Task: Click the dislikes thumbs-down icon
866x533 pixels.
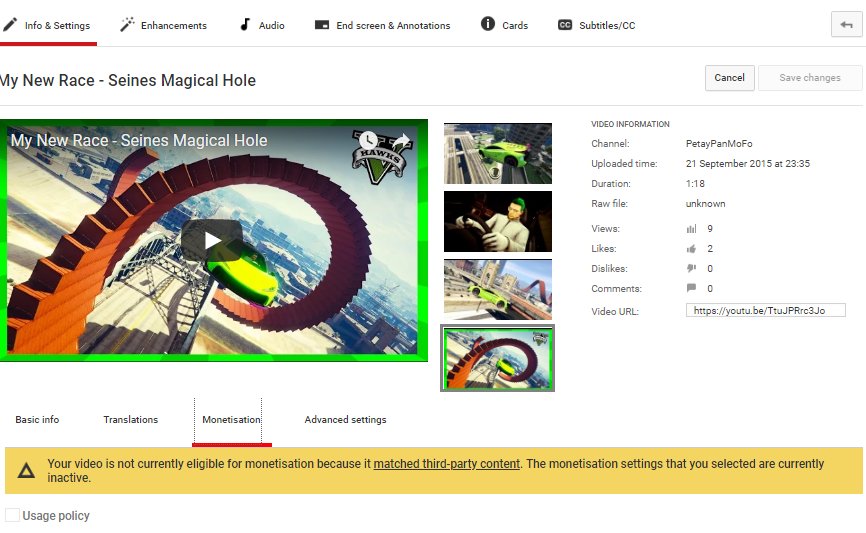Action: click(691, 268)
